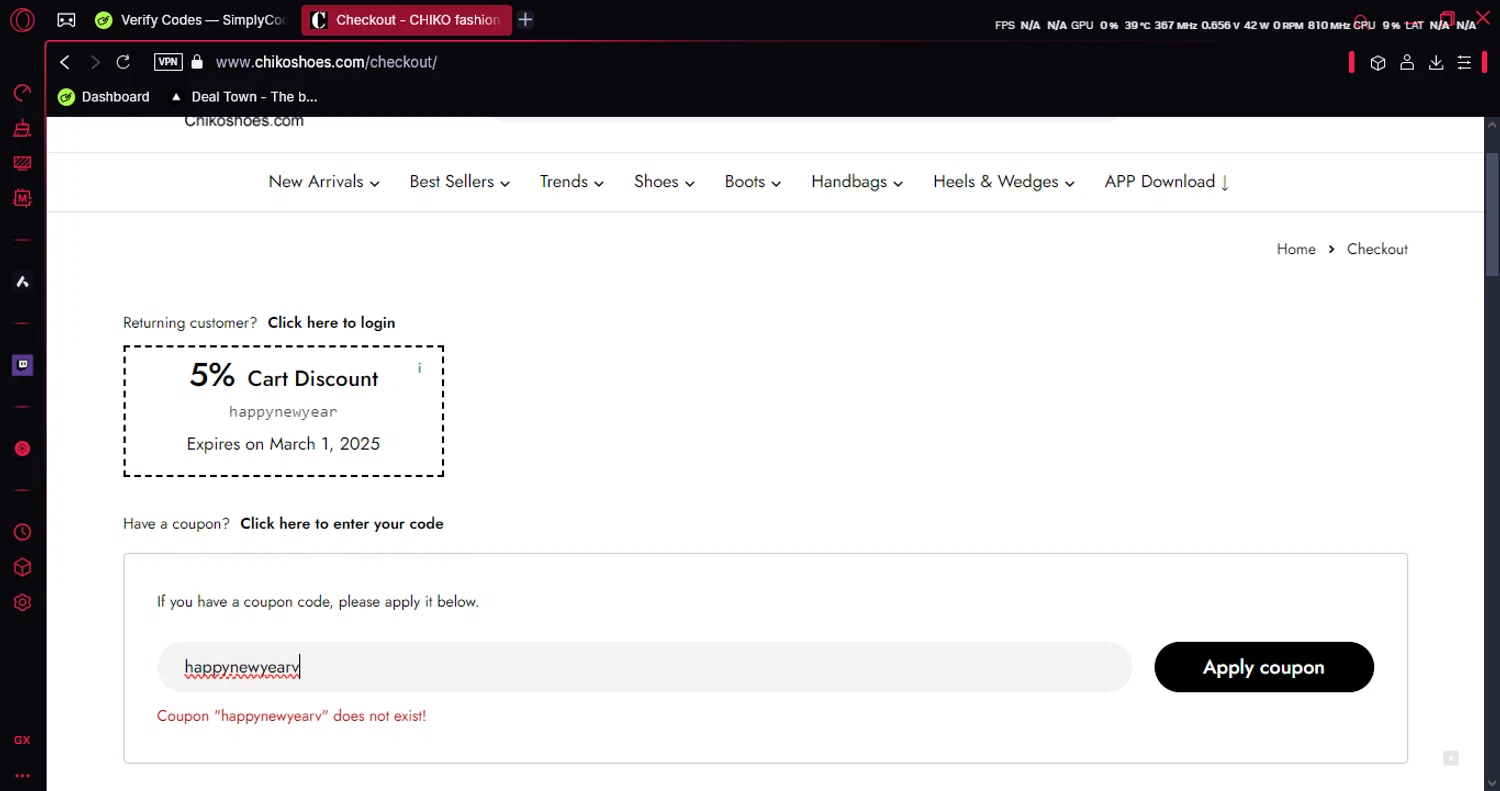
Task: Open the Opera main menu logo
Action: pyautogui.click(x=23, y=19)
